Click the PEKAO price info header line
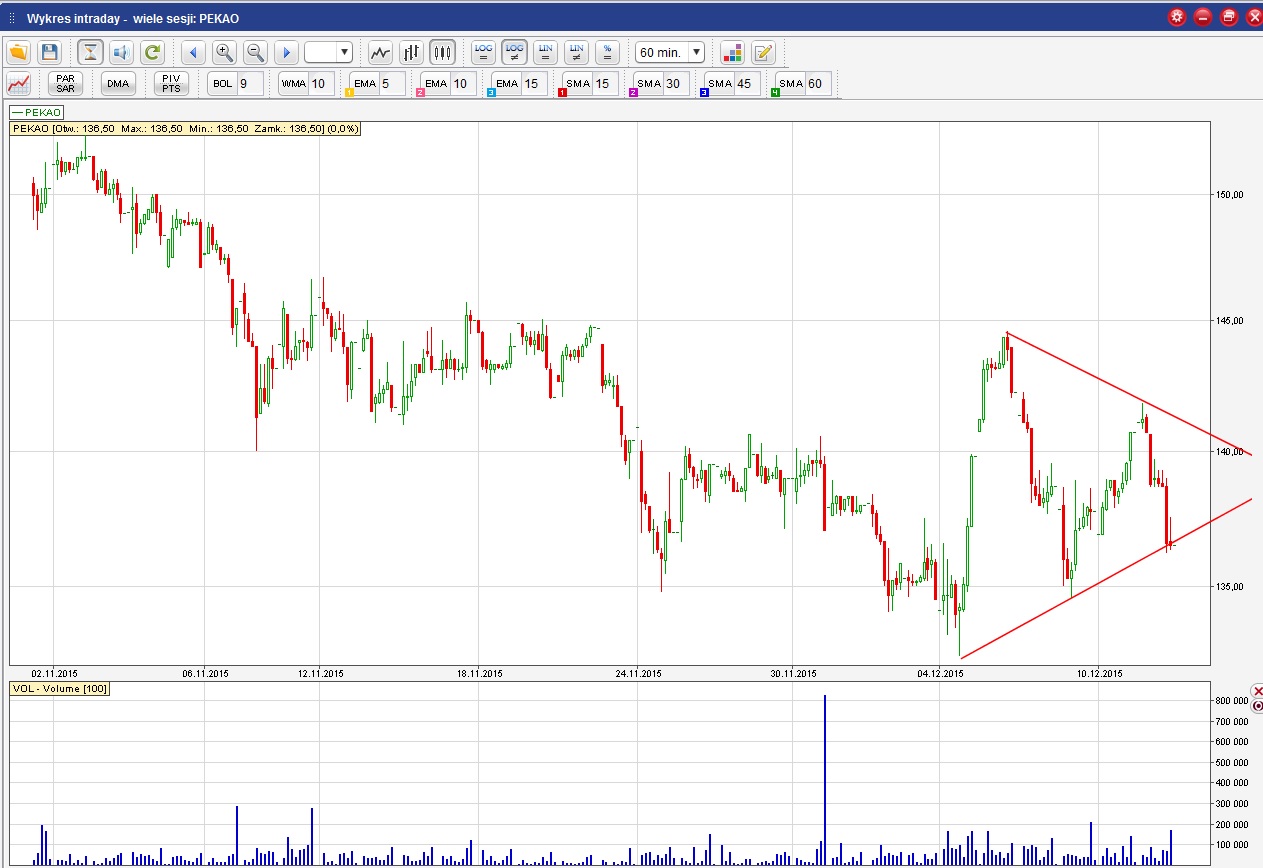Image resolution: width=1263 pixels, height=868 pixels. pos(185,128)
